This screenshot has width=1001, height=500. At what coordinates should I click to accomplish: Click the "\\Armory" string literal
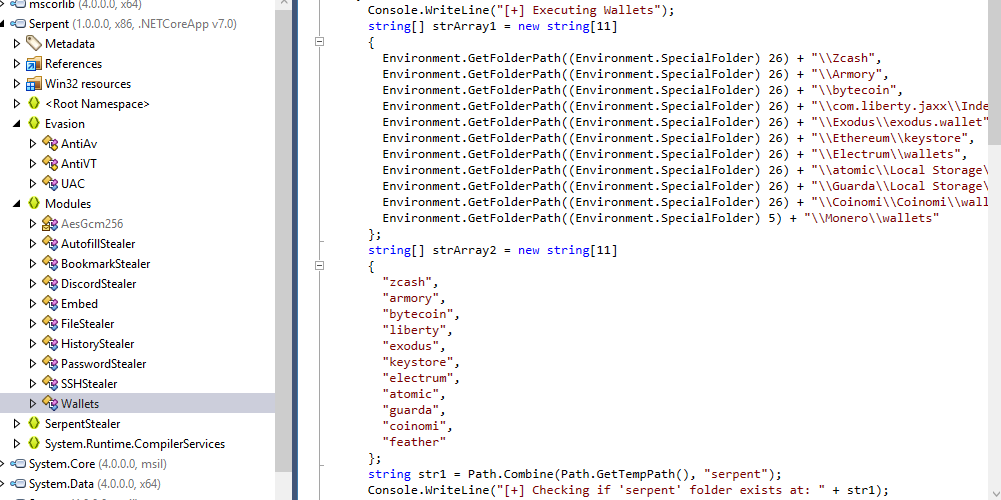point(846,74)
